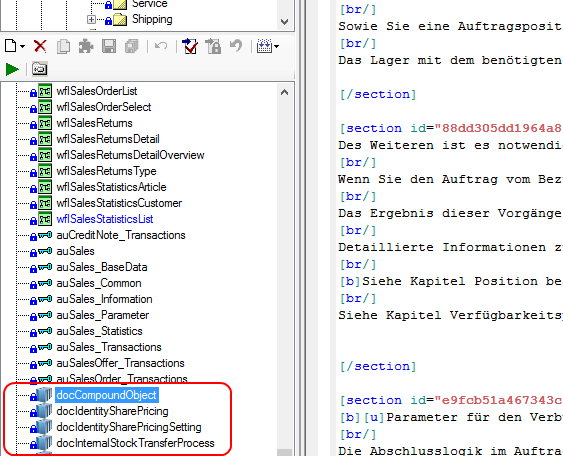The height and width of the screenshot is (456, 563).
Task: Select auSales_Transactions item
Action: 109,347
